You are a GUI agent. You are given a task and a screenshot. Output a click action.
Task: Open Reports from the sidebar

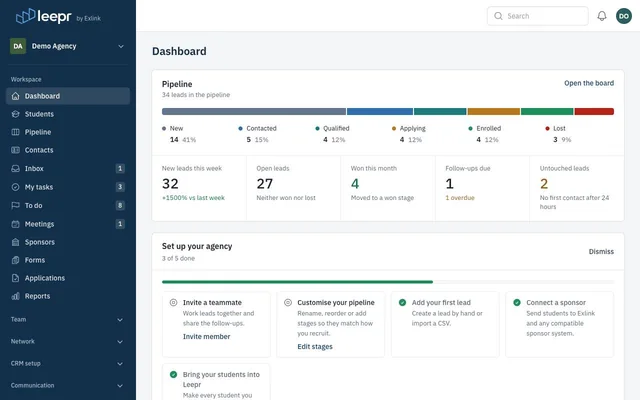(x=68, y=296)
